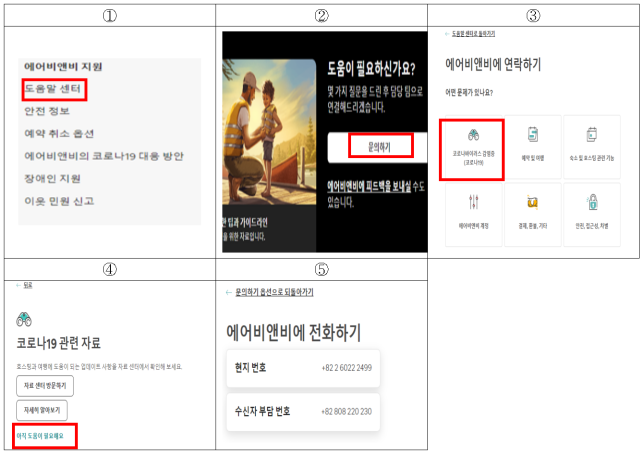Follow the 에어비앤비에 피드백을 보내실 link
The height and width of the screenshot is (454, 643).
pos(369,187)
